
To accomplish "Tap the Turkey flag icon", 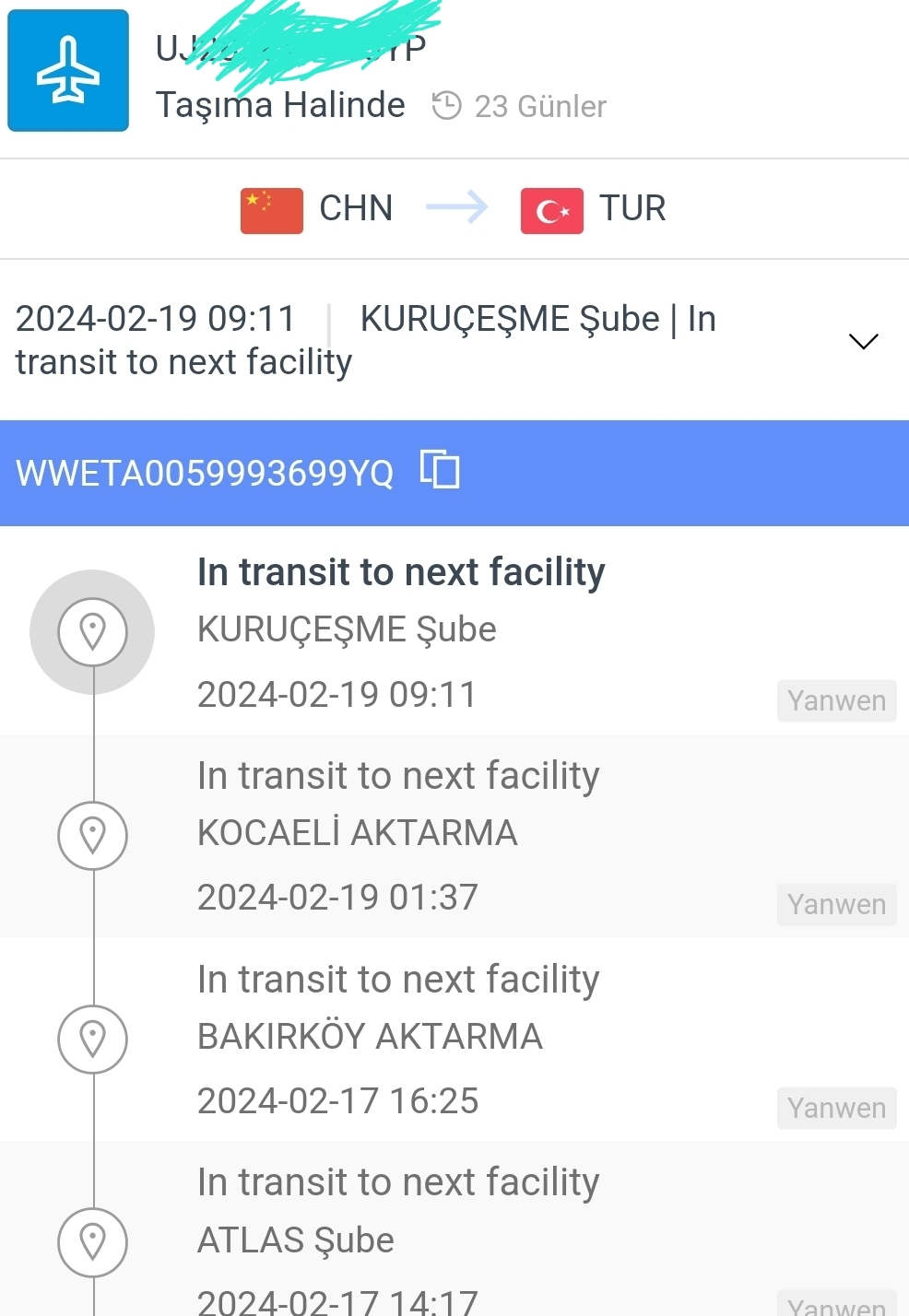I will [x=551, y=210].
